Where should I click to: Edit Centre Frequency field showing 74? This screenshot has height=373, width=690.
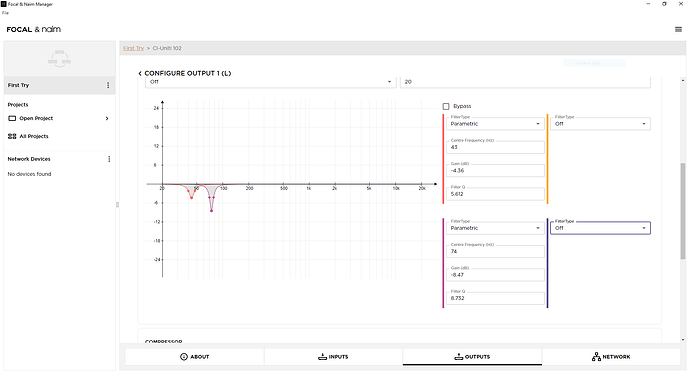(495, 252)
